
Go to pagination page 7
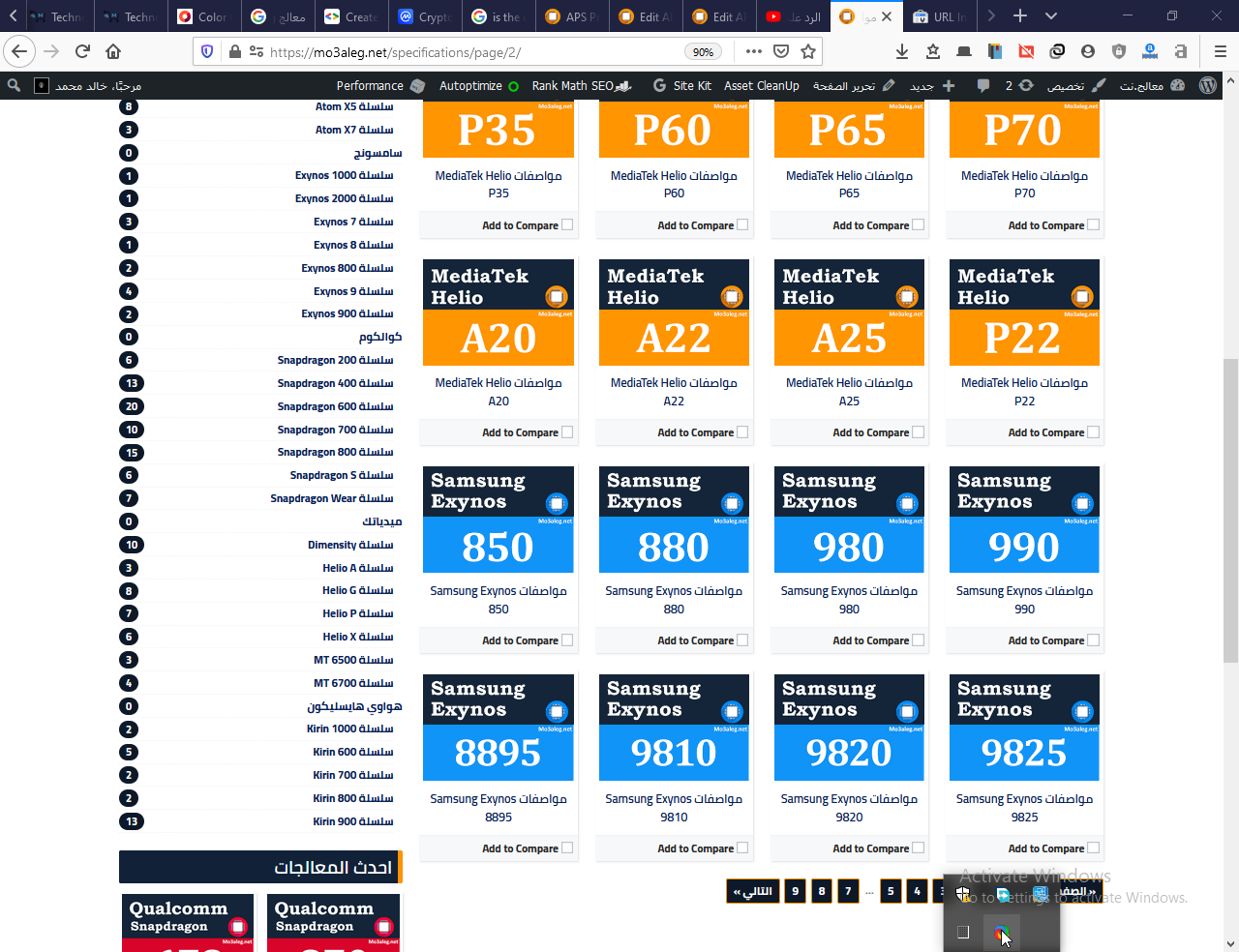(x=848, y=891)
